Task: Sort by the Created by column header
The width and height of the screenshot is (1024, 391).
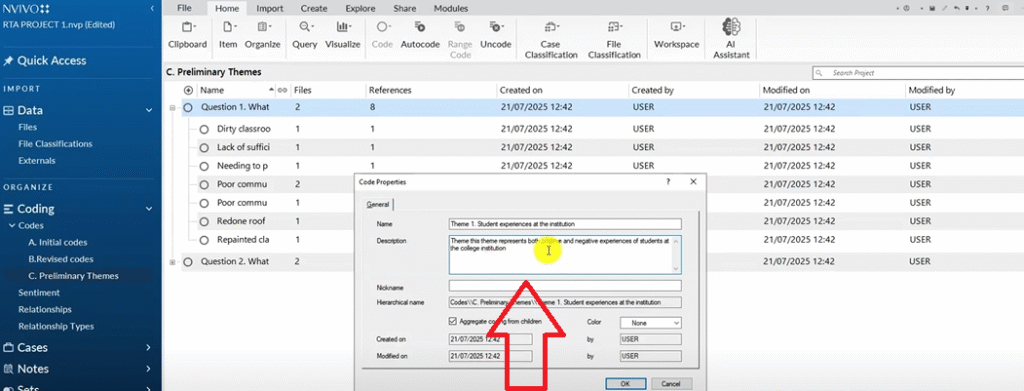Action: [652, 90]
